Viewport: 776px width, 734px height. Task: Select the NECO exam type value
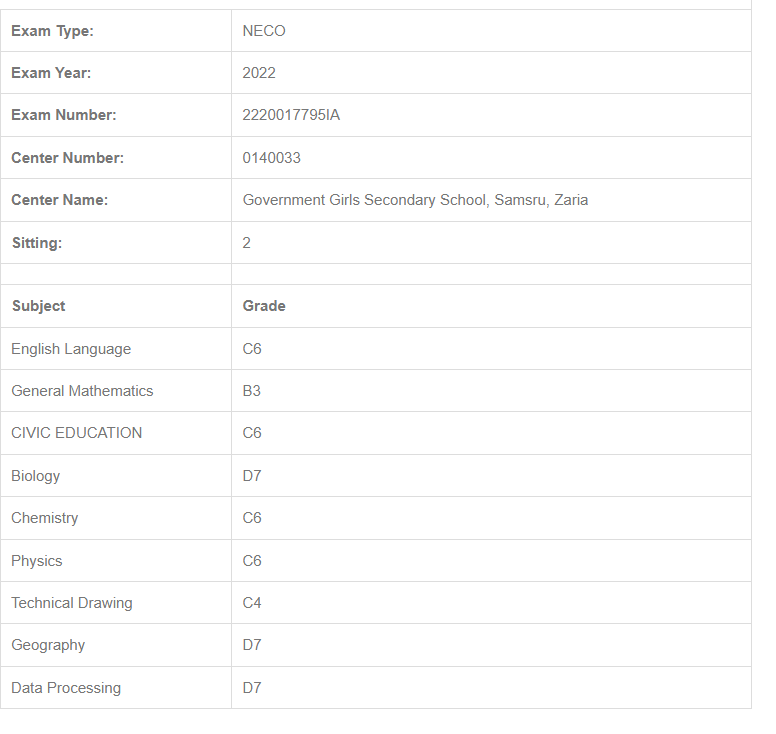point(264,31)
